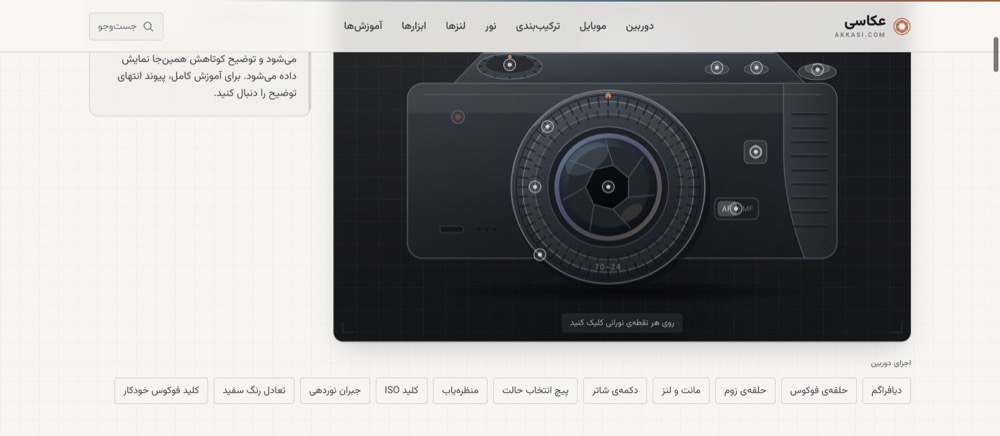Open the ابزارها menu item
1000x436 pixels.
pos(414,26)
